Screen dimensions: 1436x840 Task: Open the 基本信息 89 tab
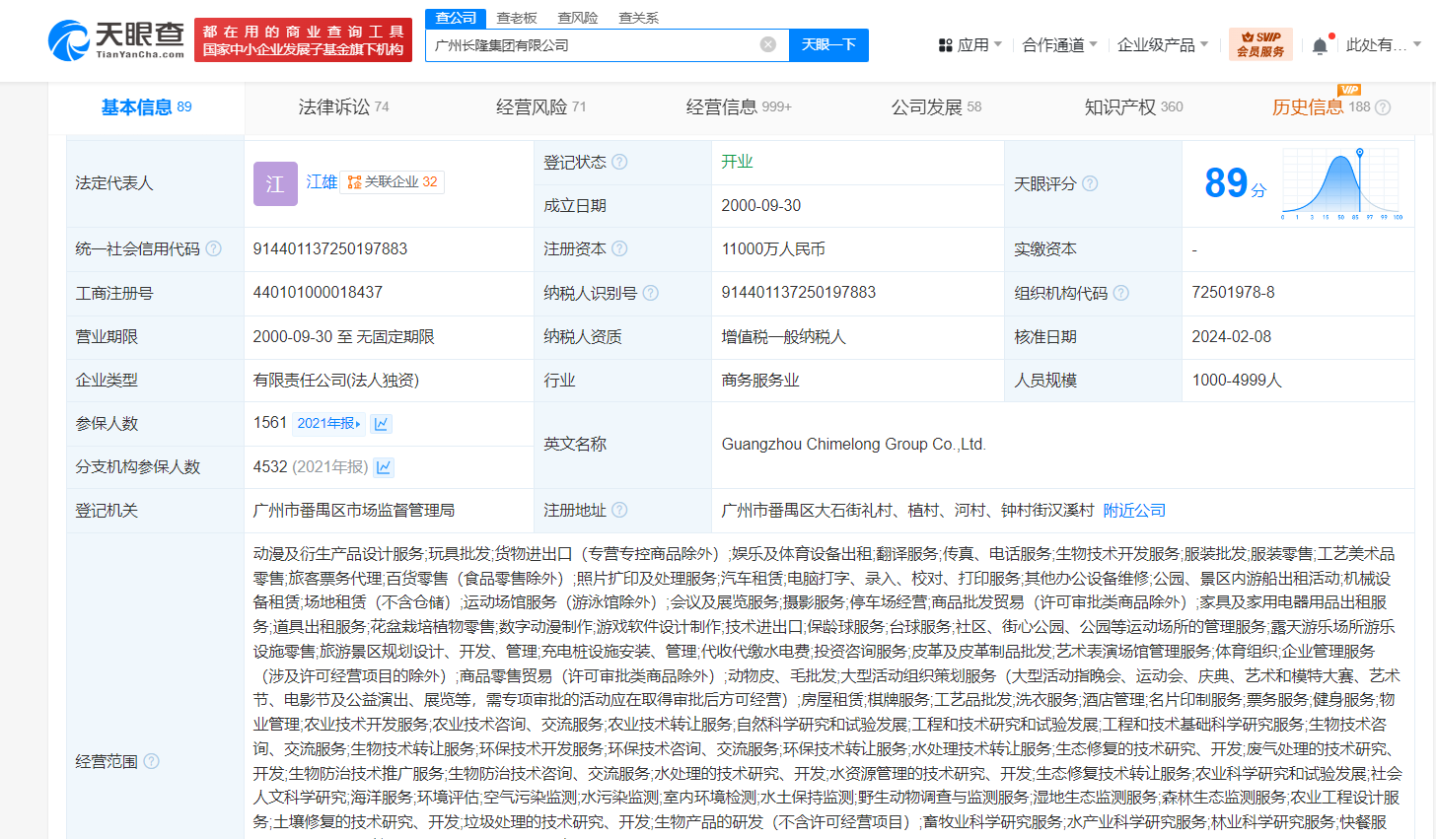click(x=146, y=107)
